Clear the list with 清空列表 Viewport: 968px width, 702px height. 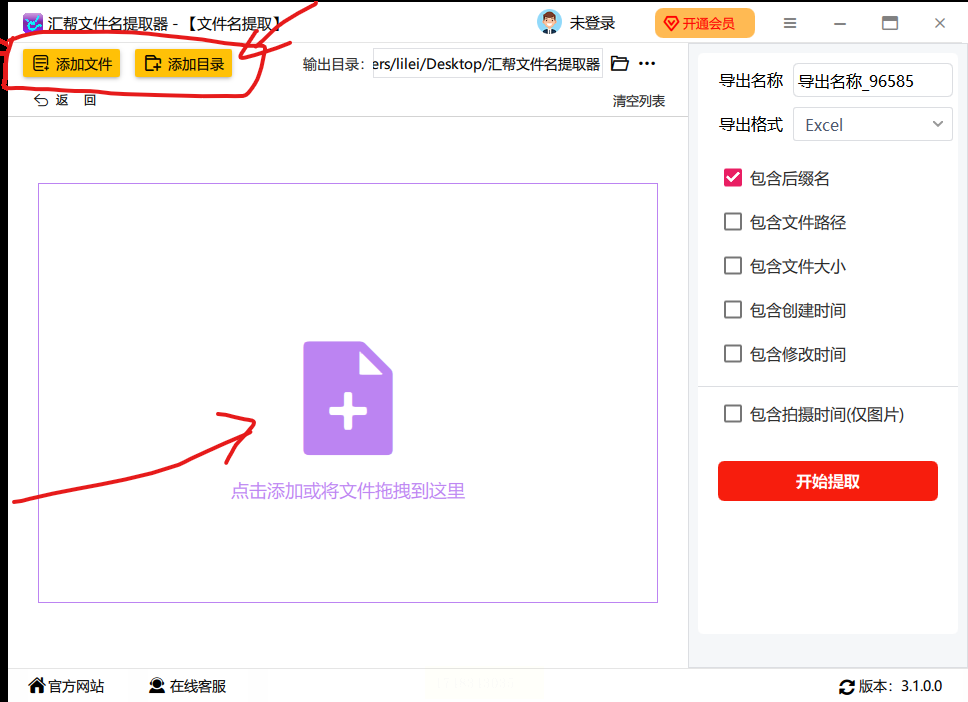[x=638, y=101]
